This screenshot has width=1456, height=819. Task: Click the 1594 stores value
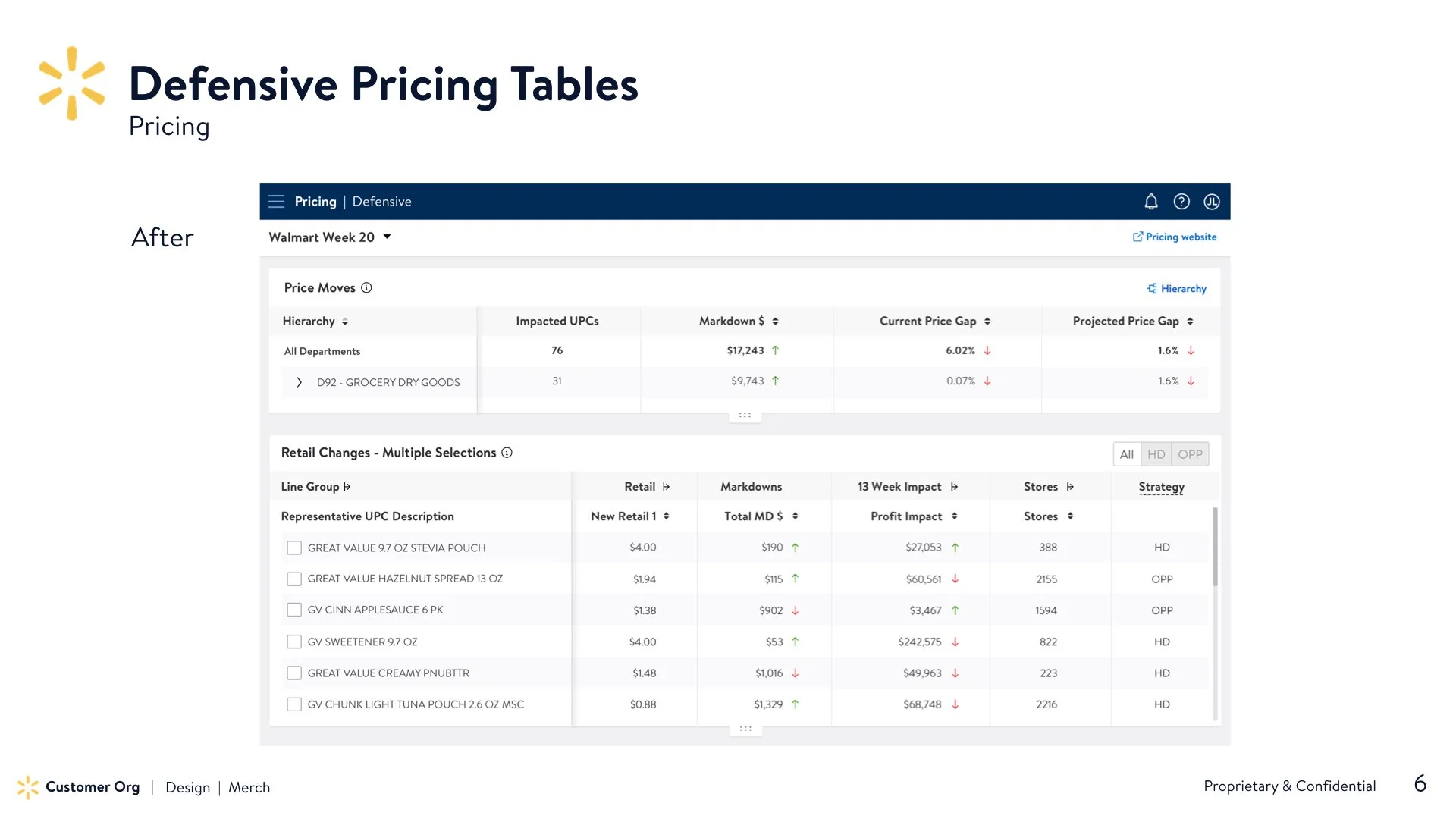click(x=1046, y=610)
